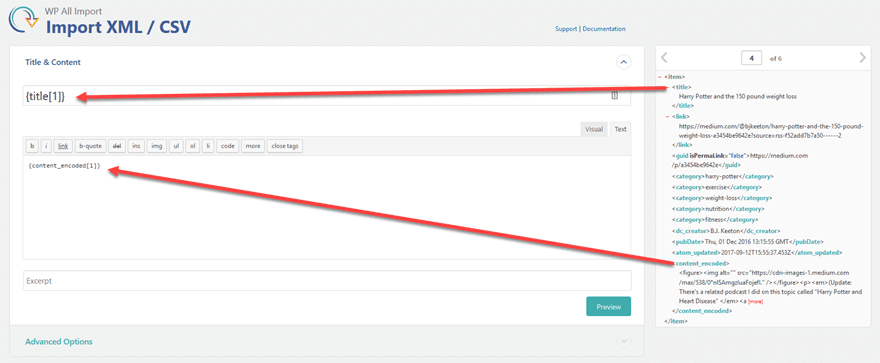The width and height of the screenshot is (880, 363).
Task: Open the Documentation link
Action: [x=604, y=29]
